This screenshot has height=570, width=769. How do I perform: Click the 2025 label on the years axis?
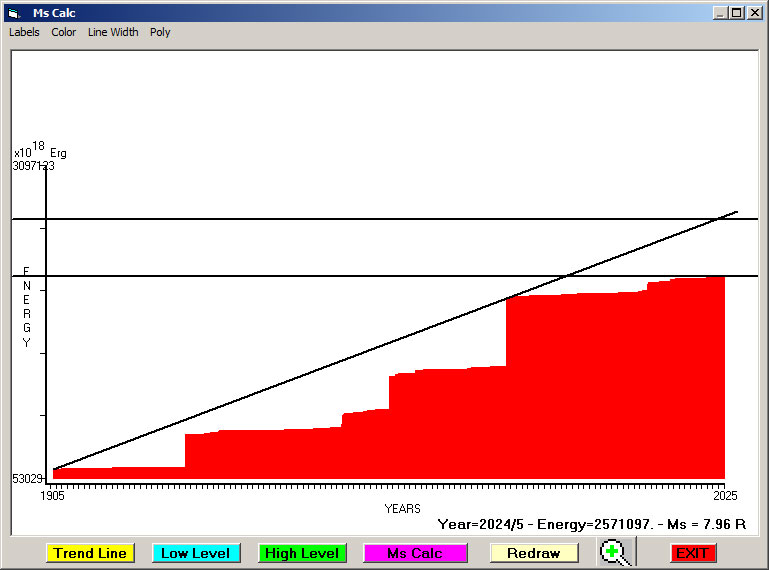pyautogui.click(x=723, y=496)
